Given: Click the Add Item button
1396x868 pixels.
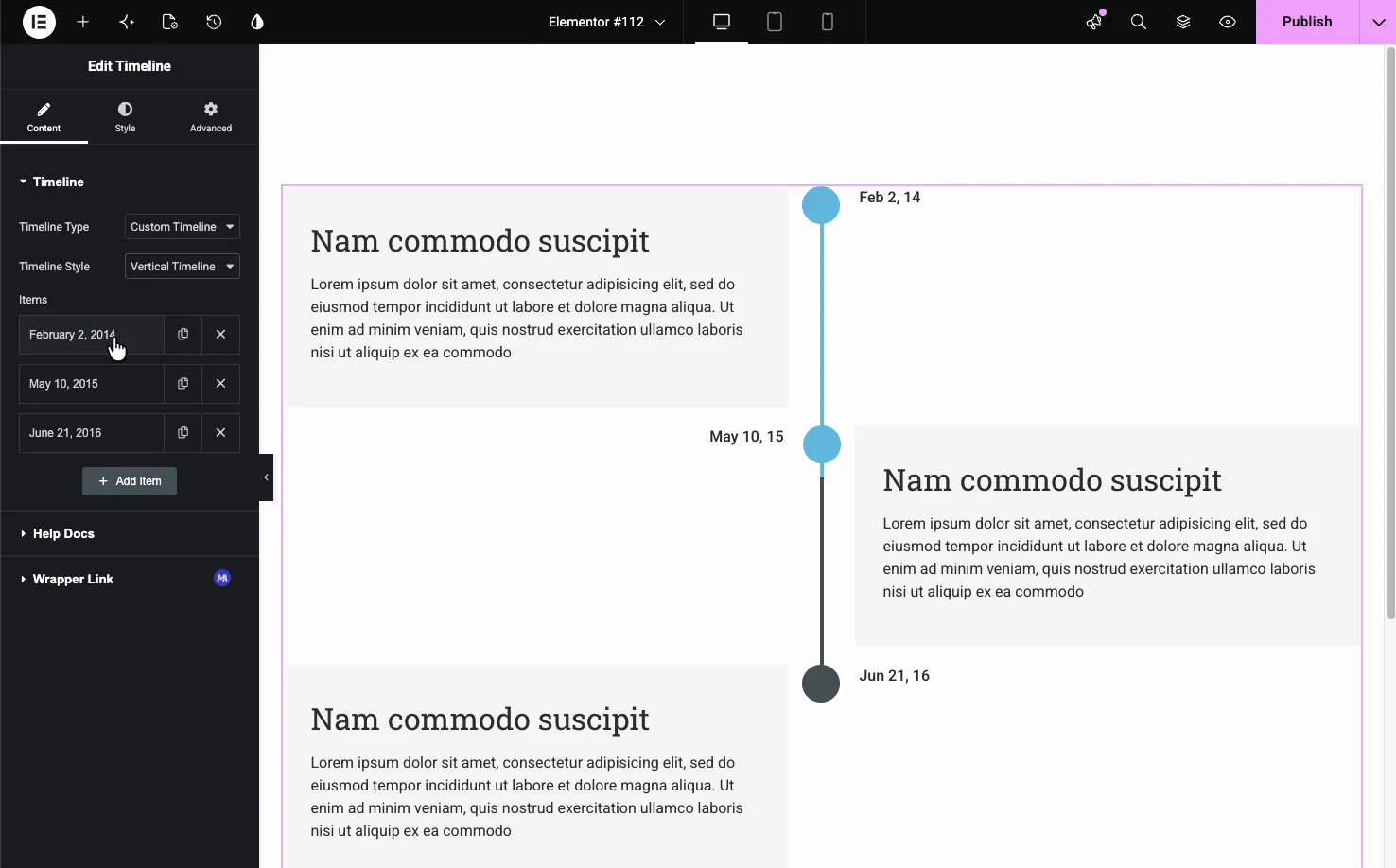Looking at the screenshot, I should click(x=130, y=481).
